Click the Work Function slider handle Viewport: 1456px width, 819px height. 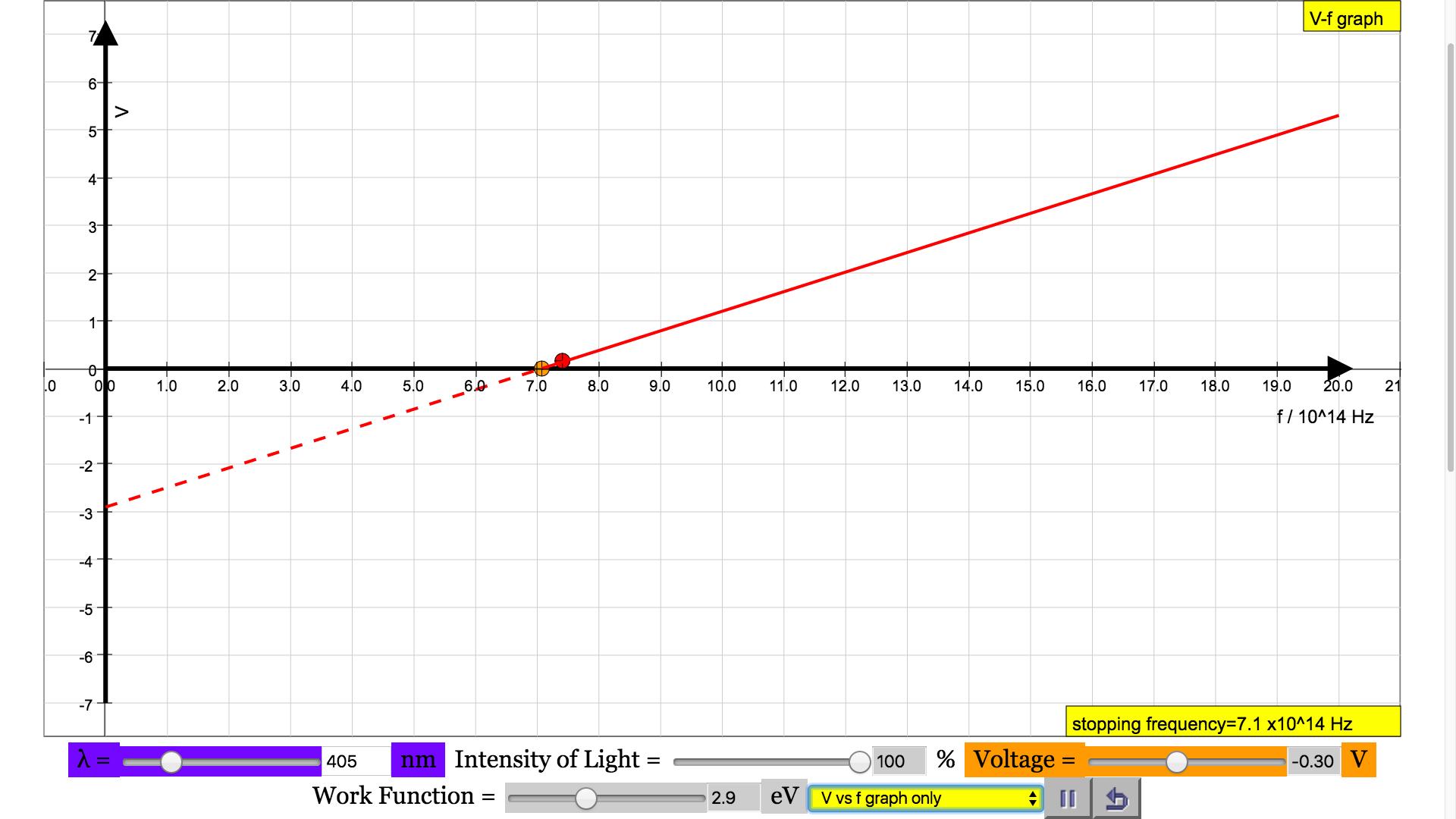pos(586,798)
